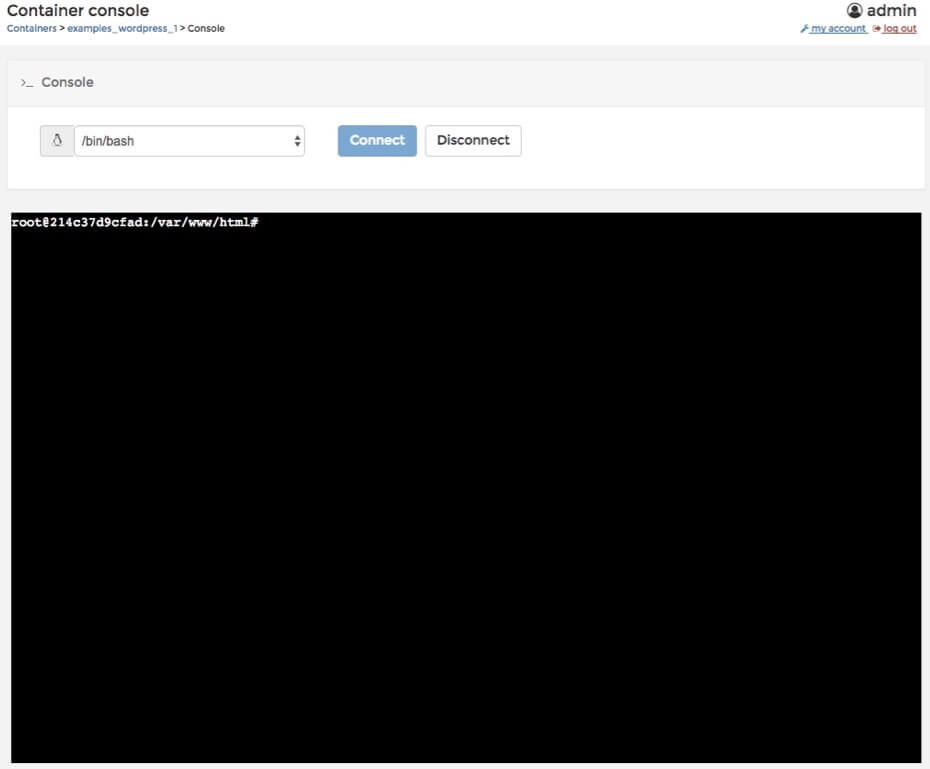The height and width of the screenshot is (769, 930).
Task: Click the admin user avatar icon
Action: pyautogui.click(x=854, y=10)
